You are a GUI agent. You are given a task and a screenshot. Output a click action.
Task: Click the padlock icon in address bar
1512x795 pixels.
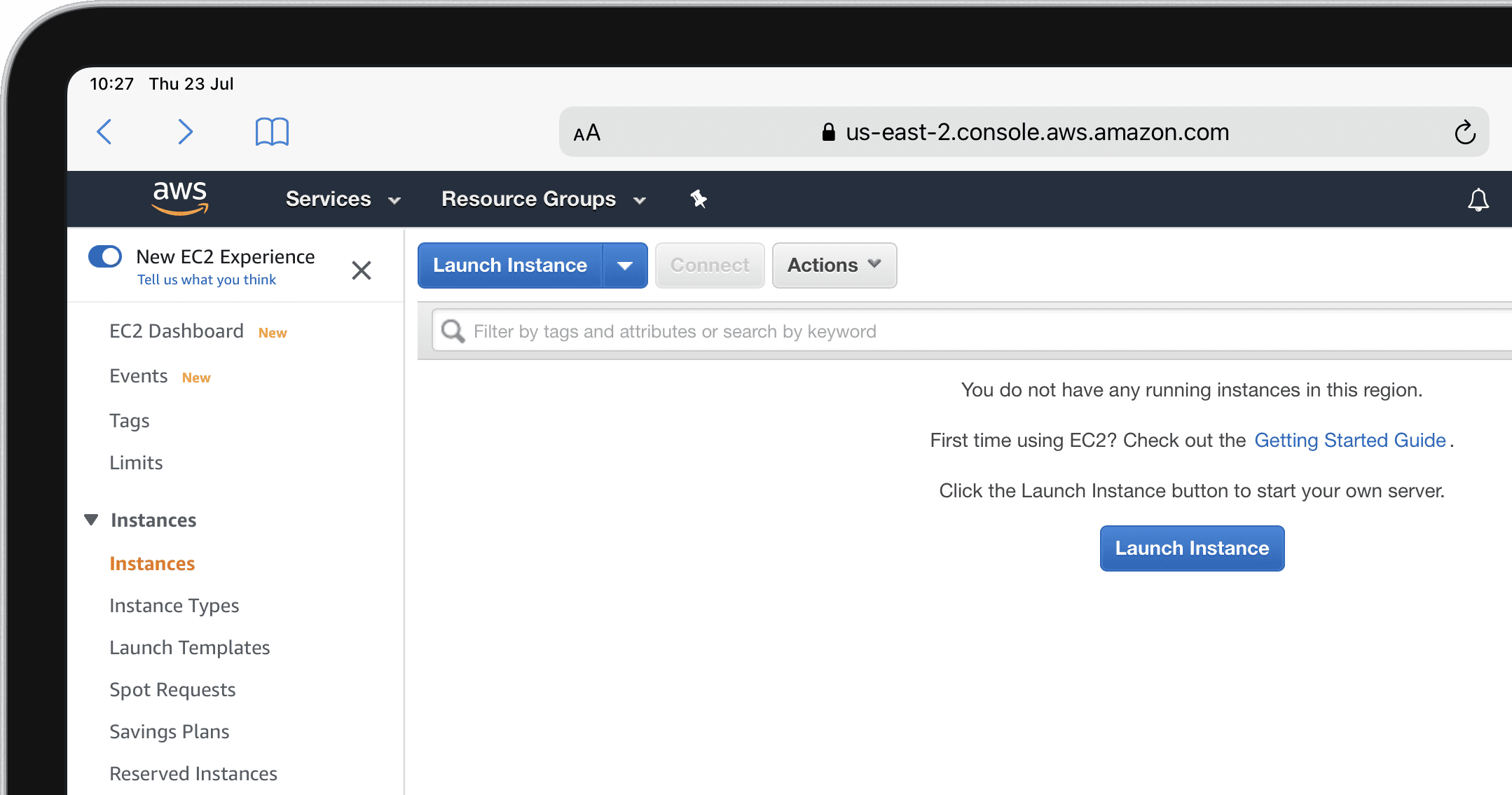point(828,132)
